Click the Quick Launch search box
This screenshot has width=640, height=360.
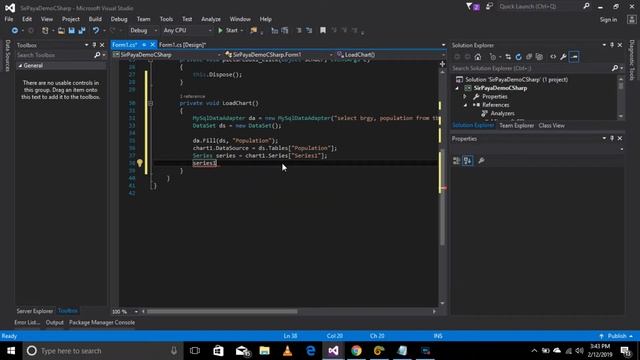pyautogui.click(x=540, y=7)
